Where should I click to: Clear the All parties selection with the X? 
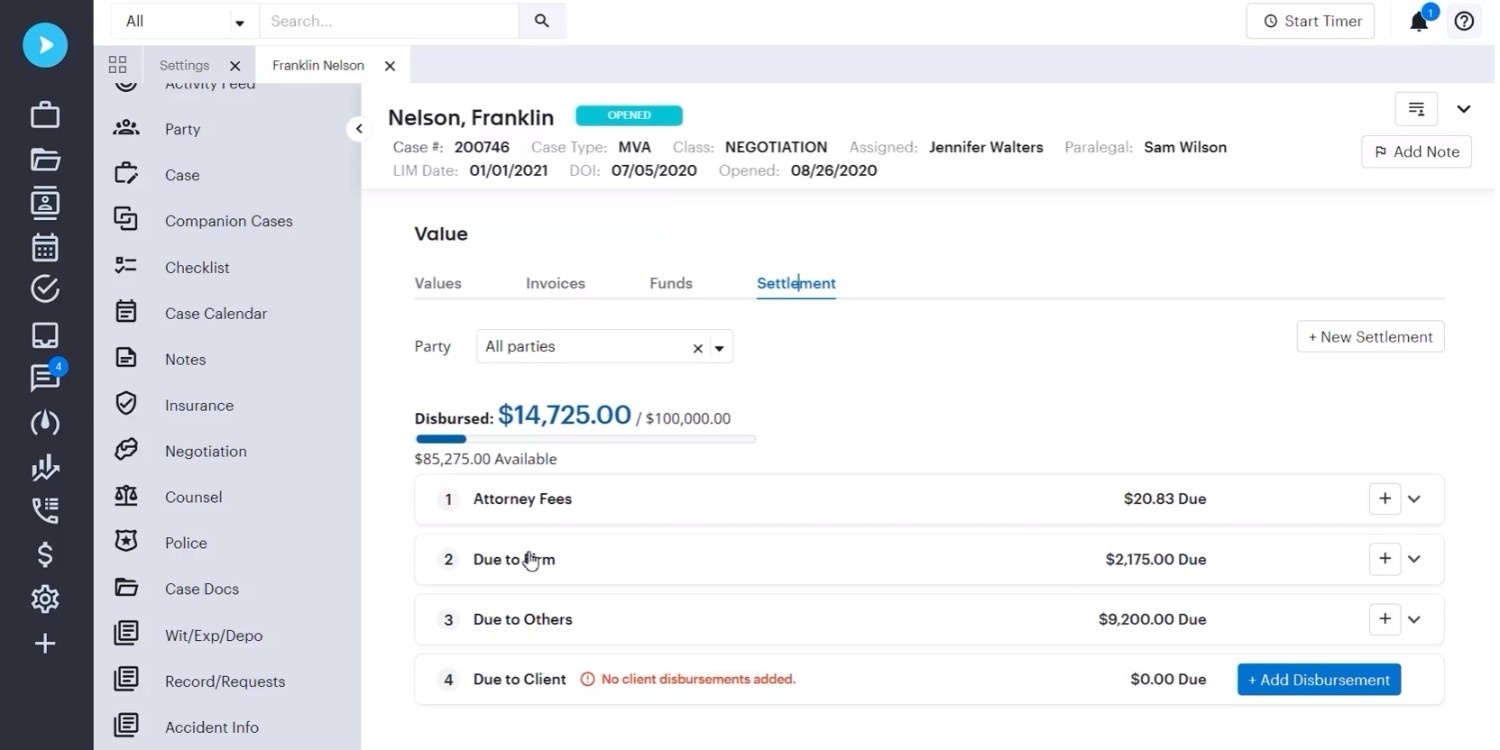pyautogui.click(x=697, y=347)
